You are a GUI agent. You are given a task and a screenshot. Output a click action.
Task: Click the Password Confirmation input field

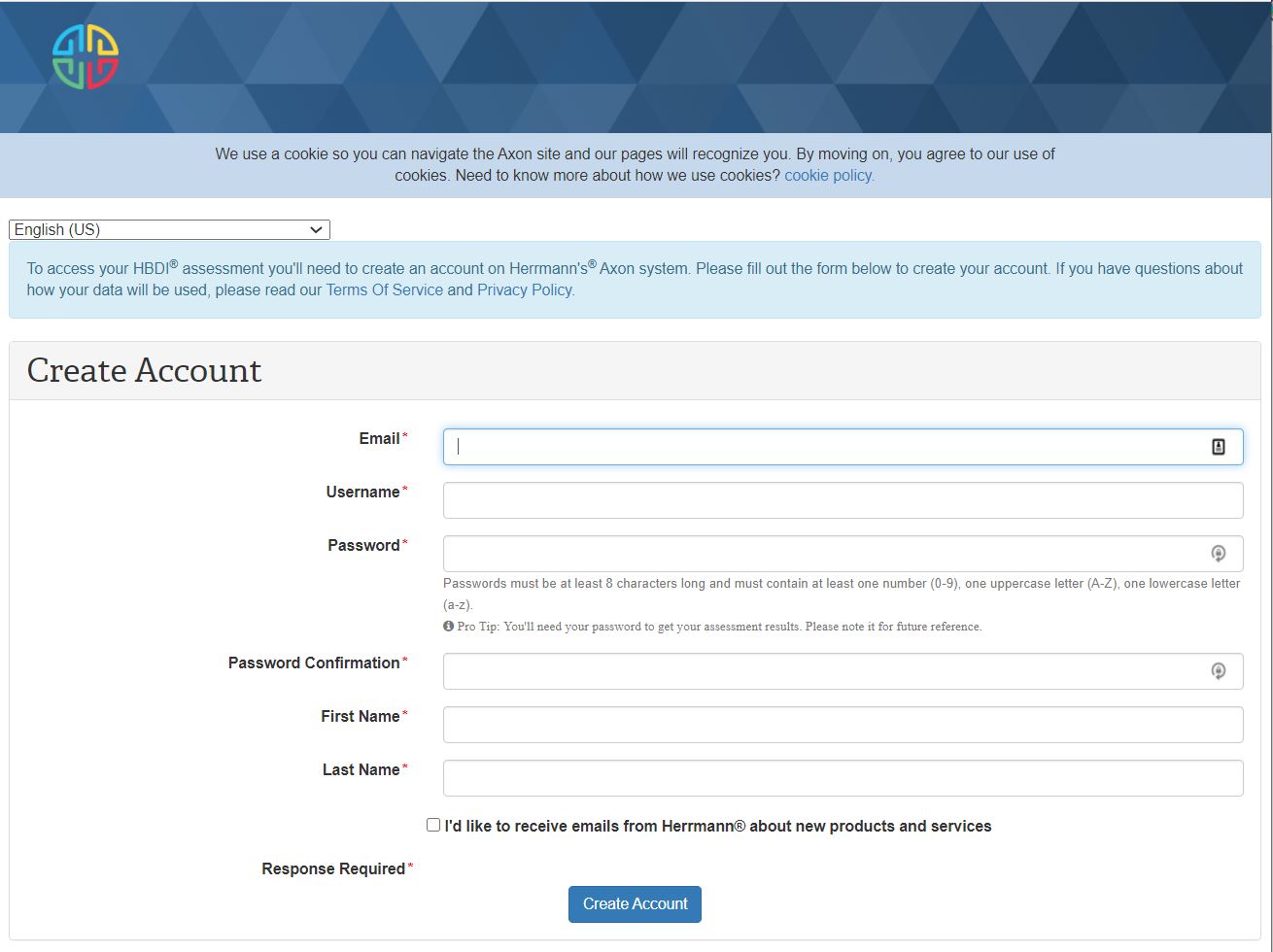click(826, 671)
